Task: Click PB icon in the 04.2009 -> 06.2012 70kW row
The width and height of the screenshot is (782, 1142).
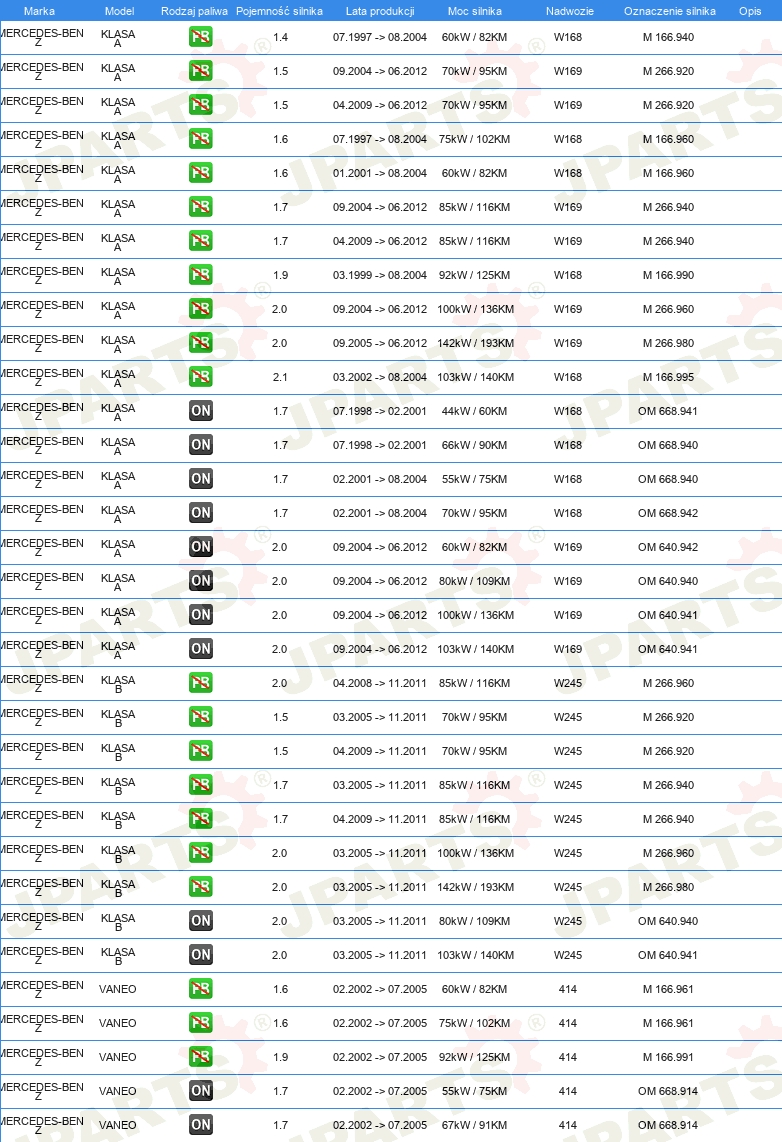Action: click(x=200, y=105)
